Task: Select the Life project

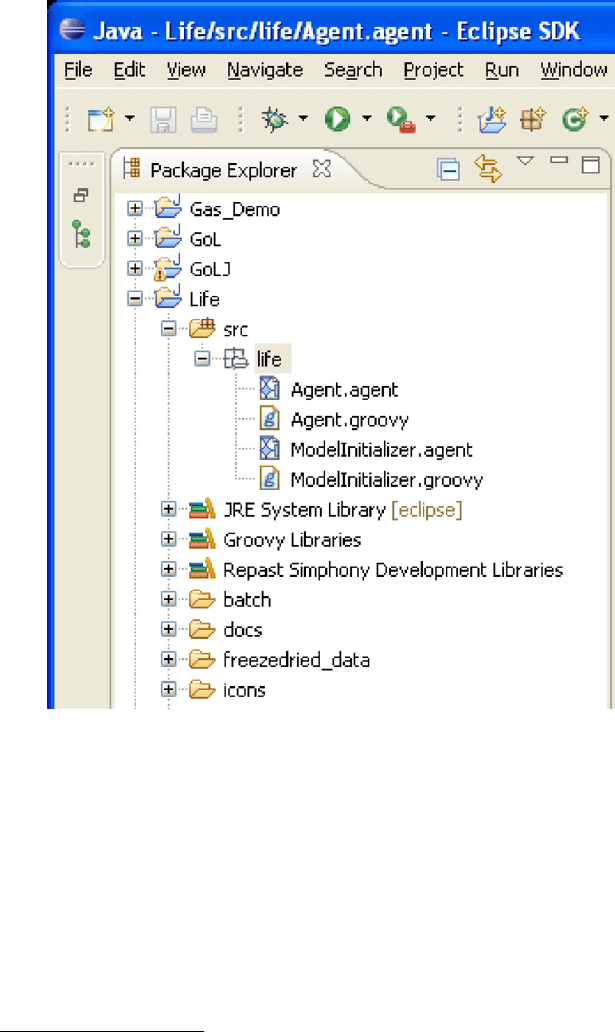Action: pyautogui.click(x=204, y=299)
